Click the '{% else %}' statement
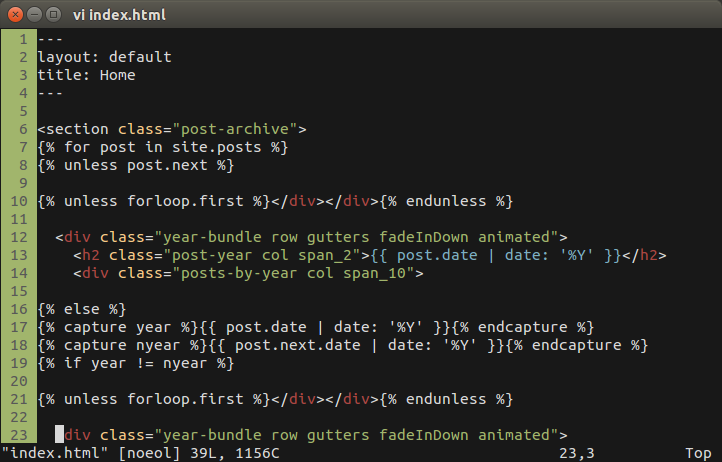This screenshot has height=462, width=722. pyautogui.click(x=82, y=309)
